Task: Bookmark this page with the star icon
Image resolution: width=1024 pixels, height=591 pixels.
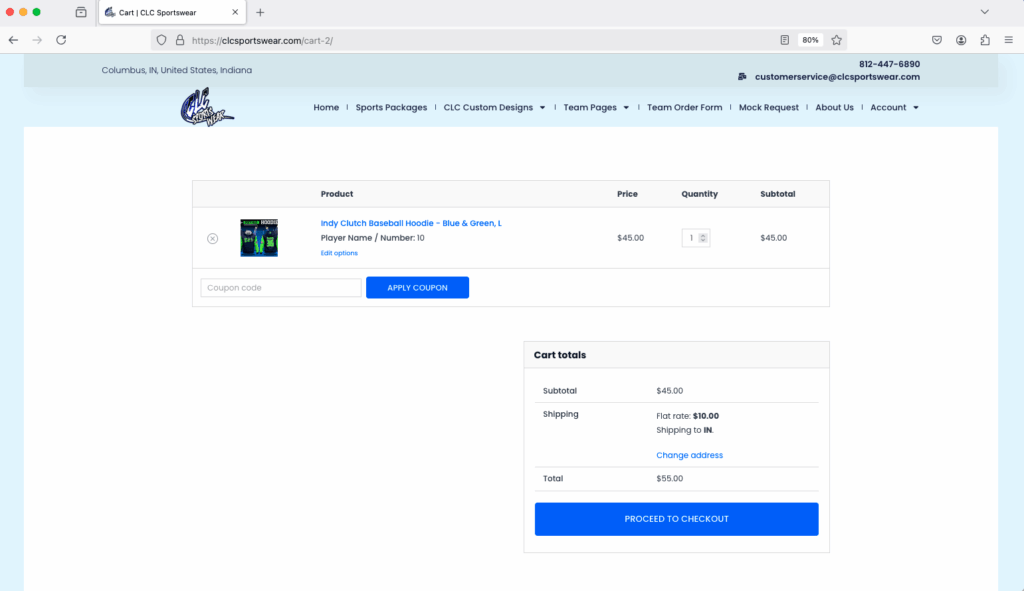Action: coord(837,40)
